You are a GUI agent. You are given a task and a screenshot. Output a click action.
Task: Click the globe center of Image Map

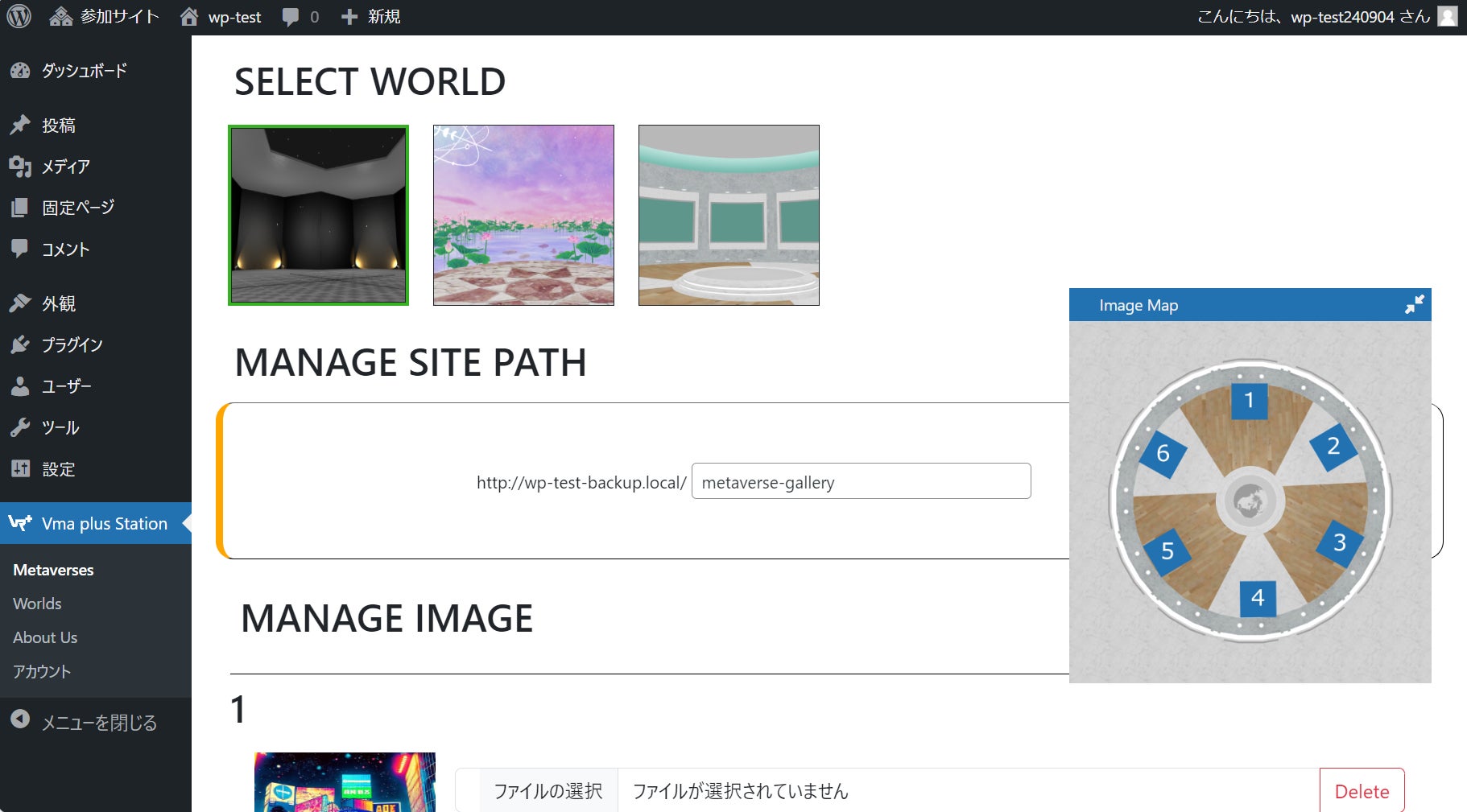click(1250, 501)
